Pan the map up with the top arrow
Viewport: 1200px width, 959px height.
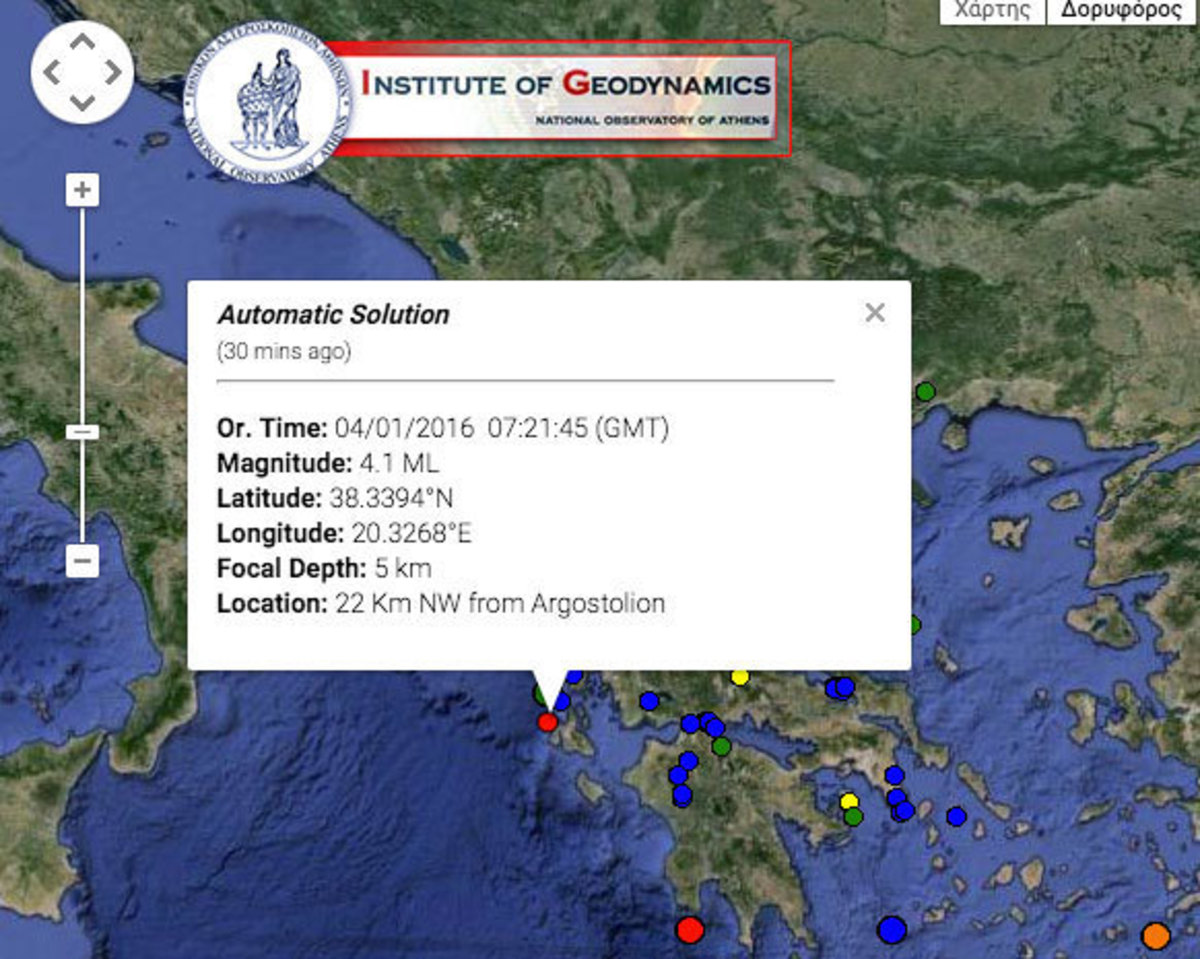tap(82, 43)
